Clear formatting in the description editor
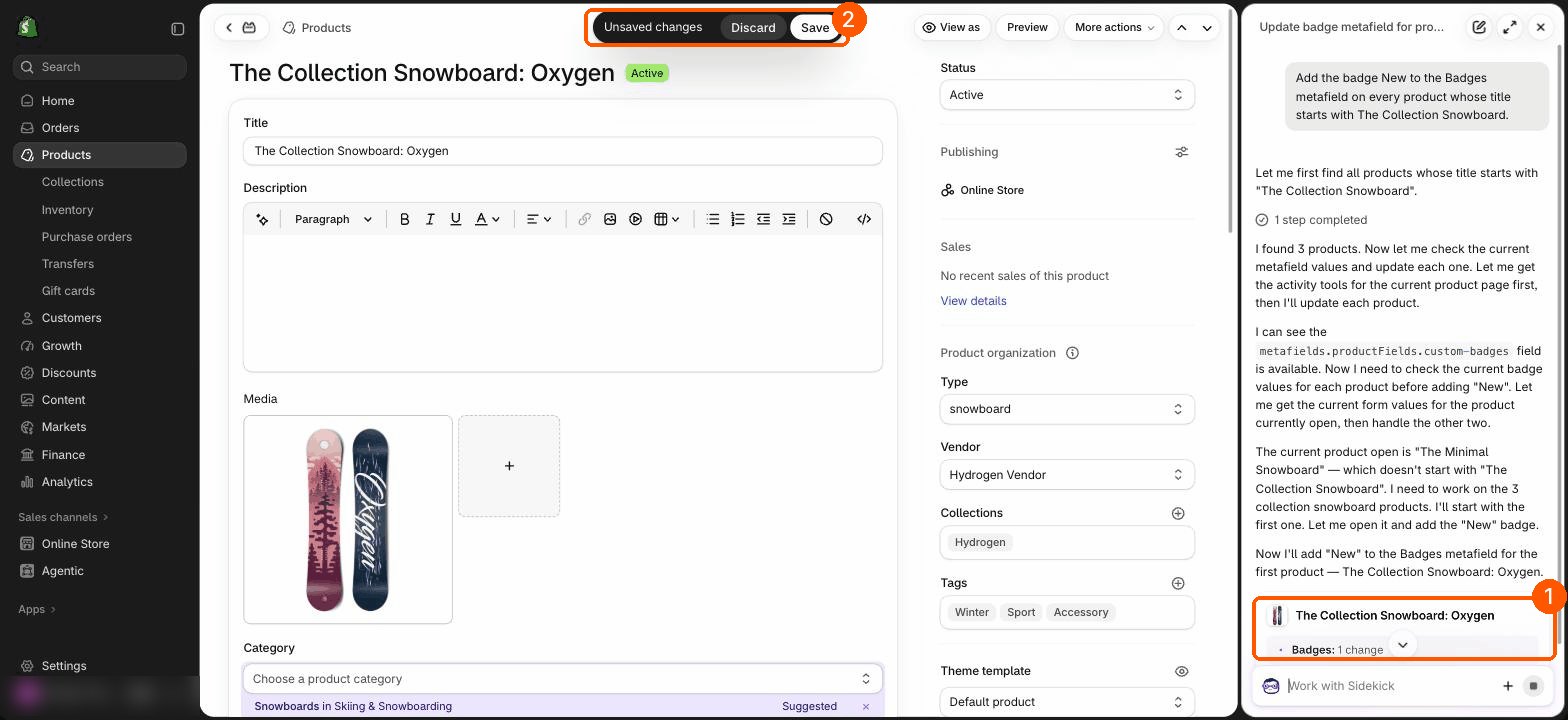The image size is (1568, 720). tap(826, 219)
